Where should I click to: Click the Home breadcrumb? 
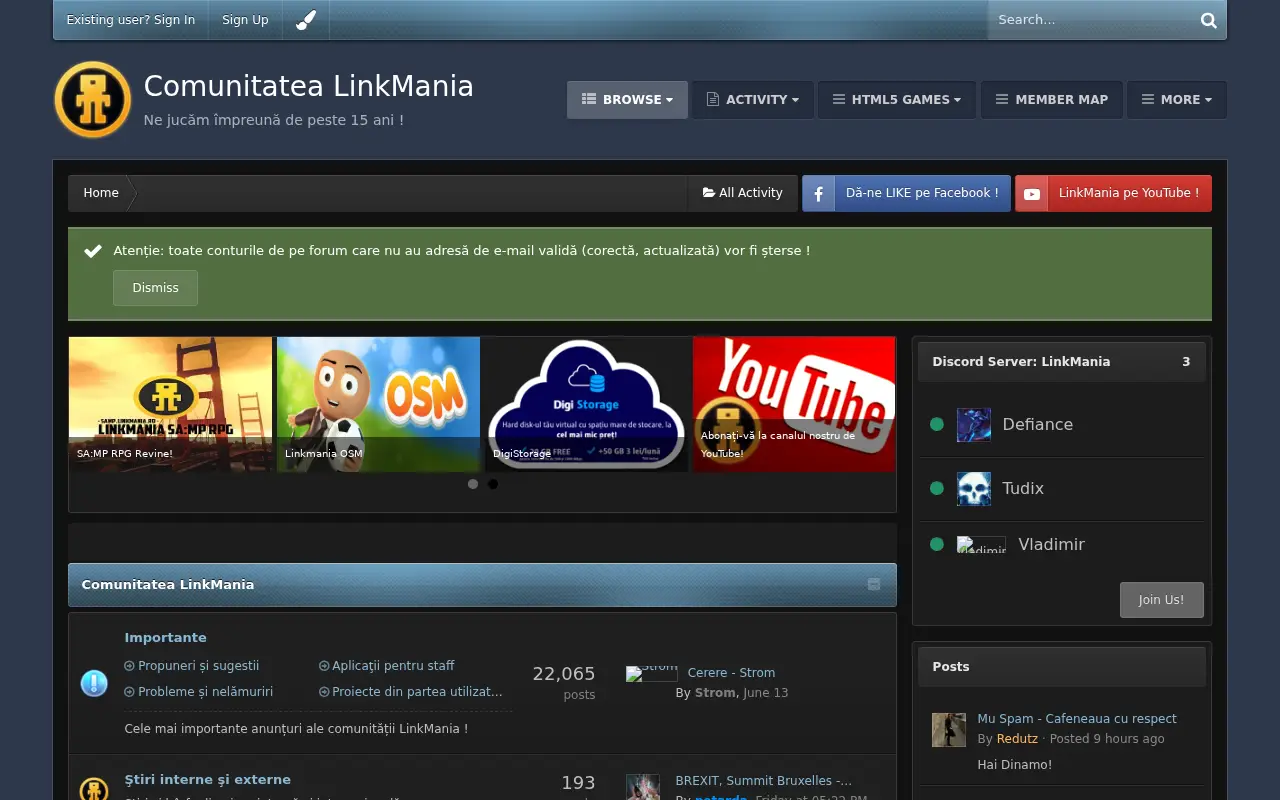point(101,193)
